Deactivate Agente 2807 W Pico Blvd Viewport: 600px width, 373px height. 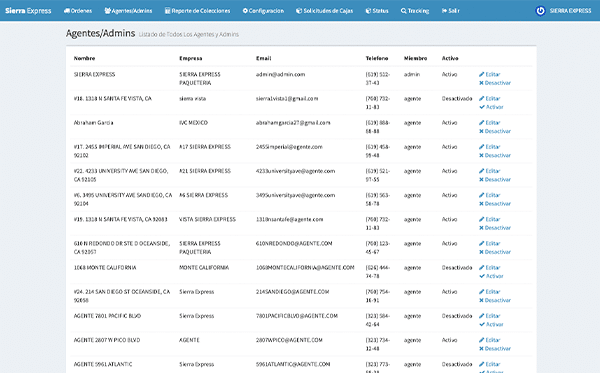(x=495, y=348)
